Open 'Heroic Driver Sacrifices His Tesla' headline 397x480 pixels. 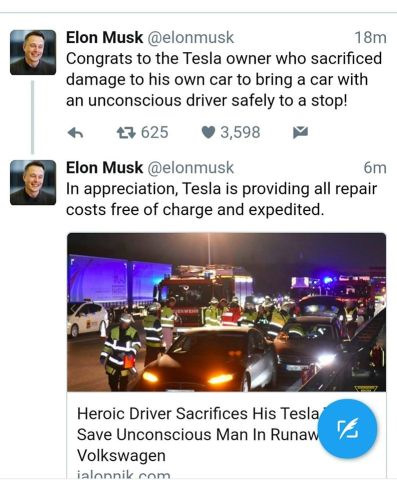(x=198, y=434)
